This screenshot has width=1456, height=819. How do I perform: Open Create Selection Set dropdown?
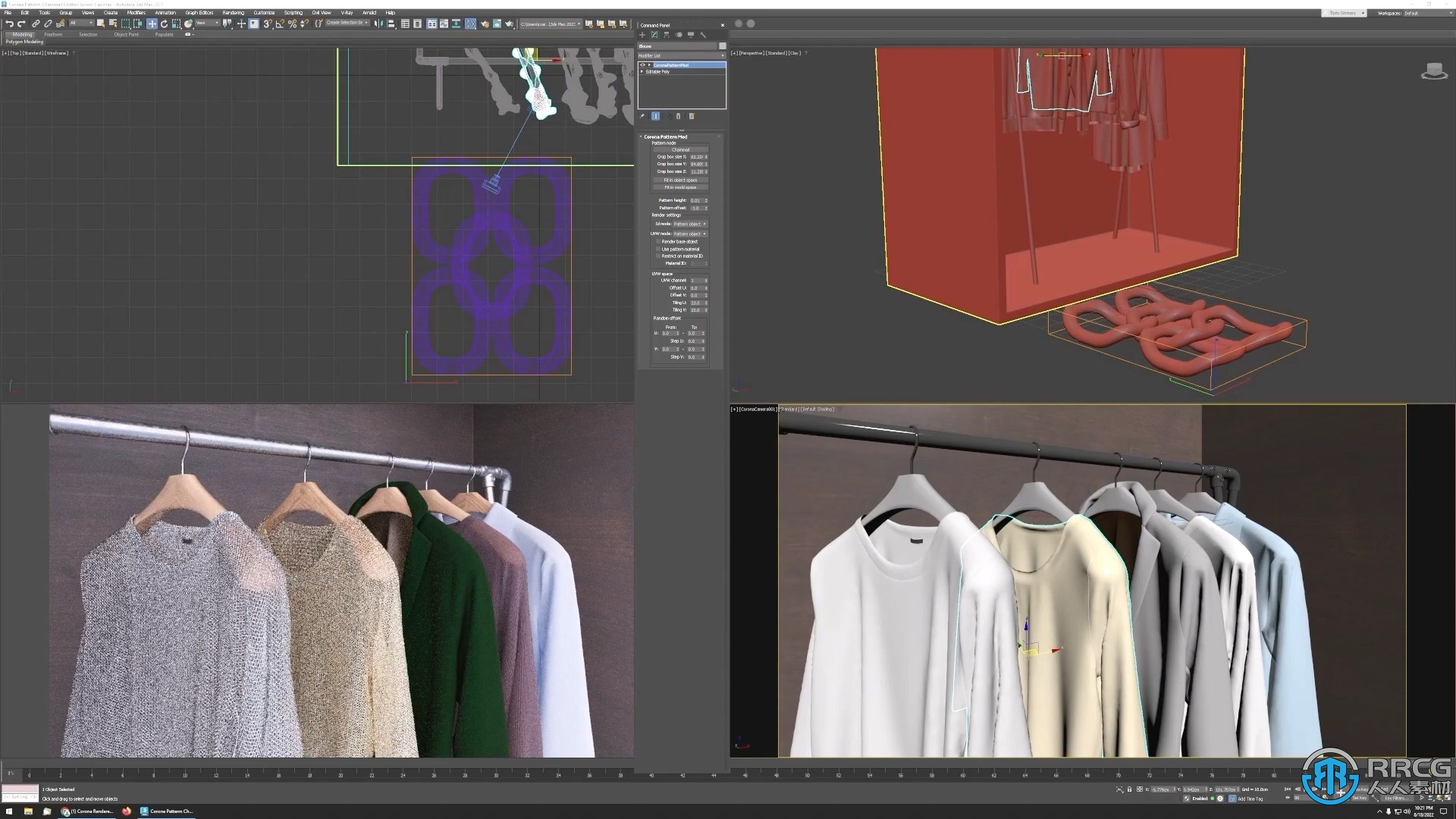tap(347, 23)
